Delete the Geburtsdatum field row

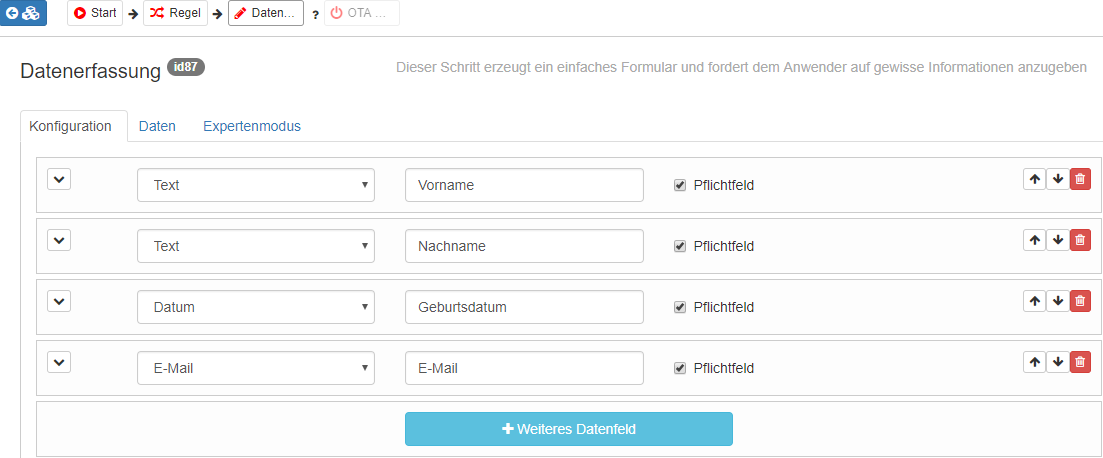tap(1080, 301)
